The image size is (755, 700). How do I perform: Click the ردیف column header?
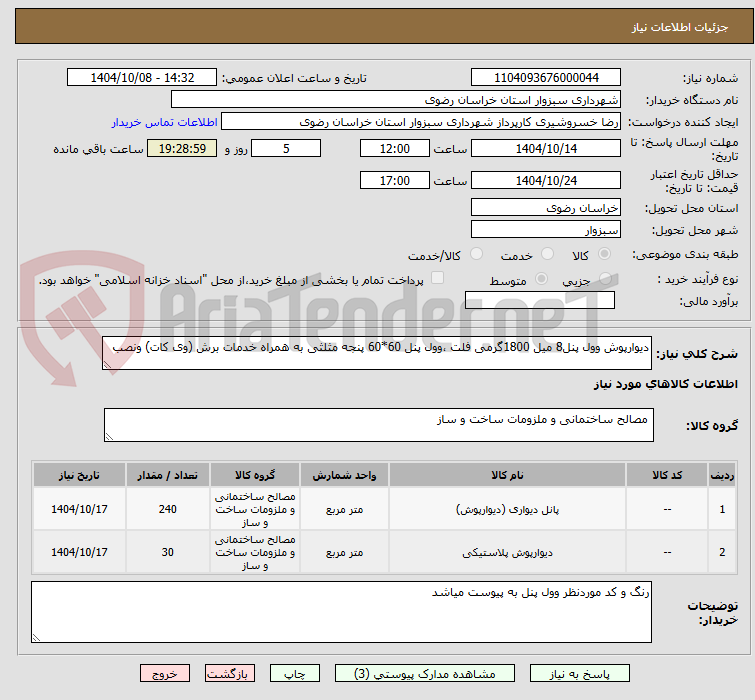[722, 475]
